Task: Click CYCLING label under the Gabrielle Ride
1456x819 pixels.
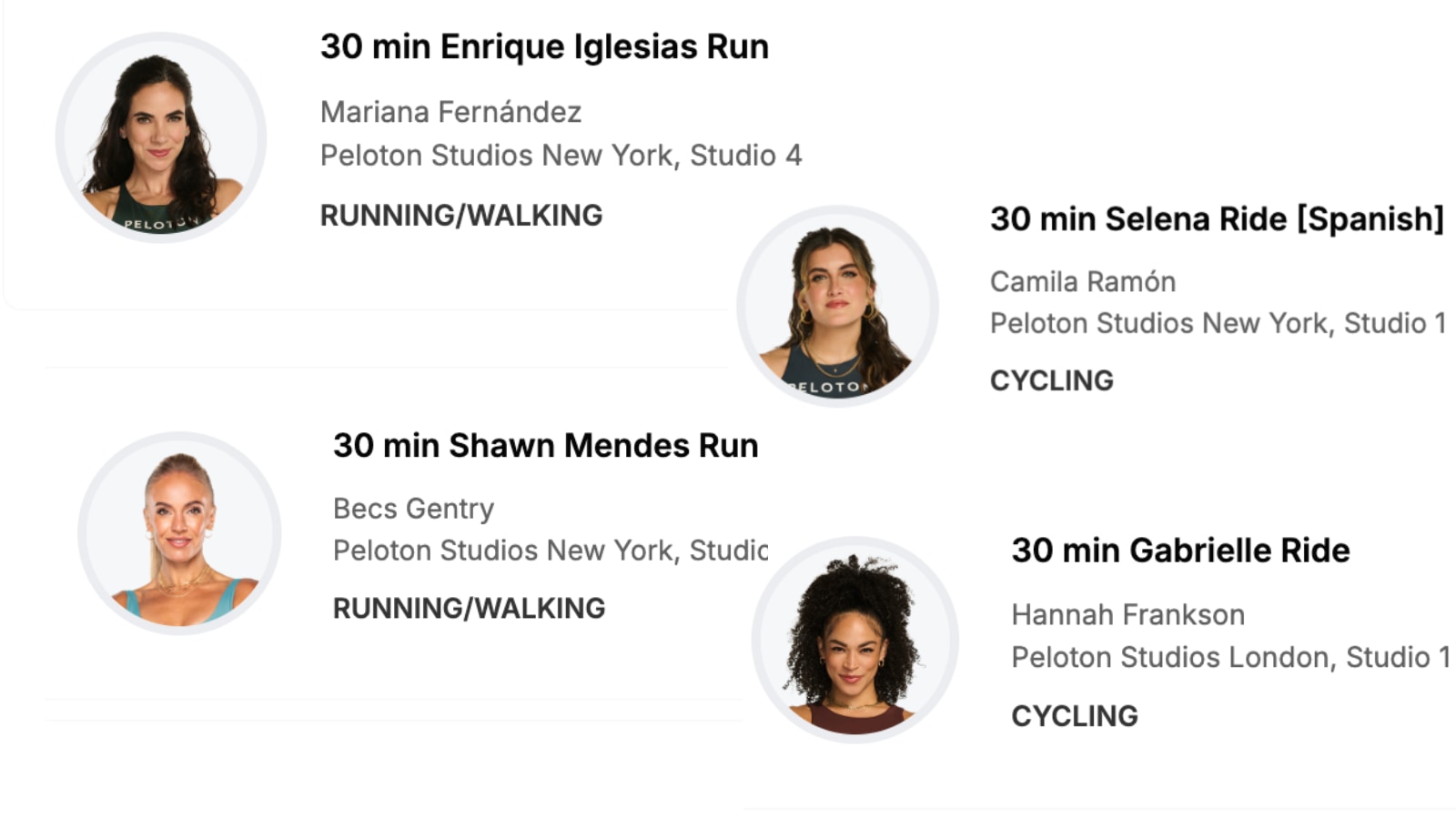Action: pyautogui.click(x=1074, y=716)
